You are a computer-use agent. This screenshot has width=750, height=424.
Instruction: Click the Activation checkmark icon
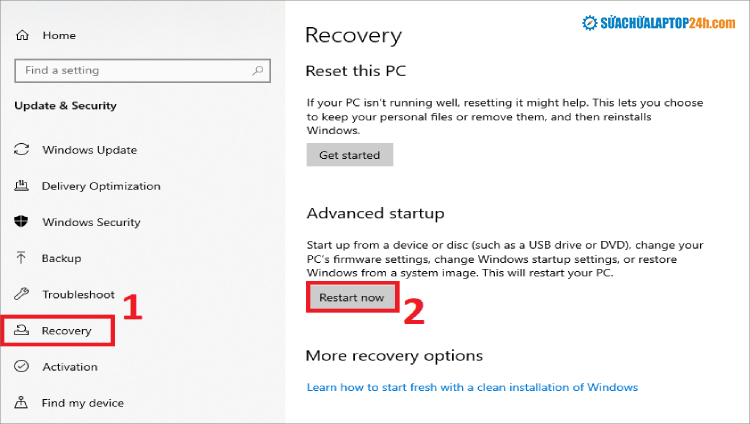(x=22, y=367)
